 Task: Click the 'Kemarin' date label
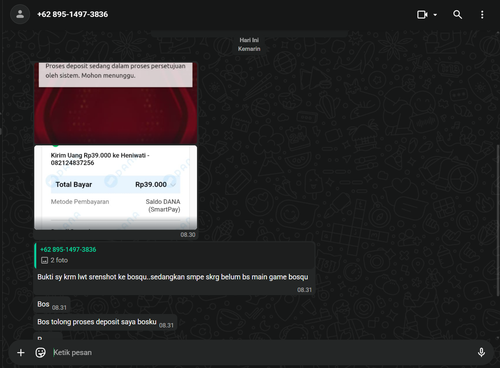click(249, 49)
